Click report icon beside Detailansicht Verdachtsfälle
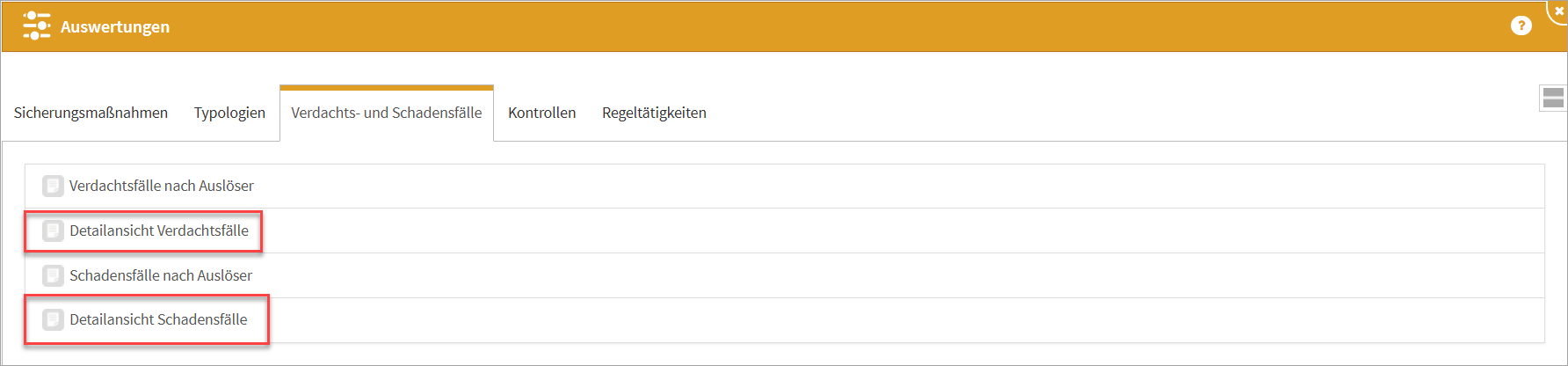This screenshot has height=366, width=1568. (53, 231)
